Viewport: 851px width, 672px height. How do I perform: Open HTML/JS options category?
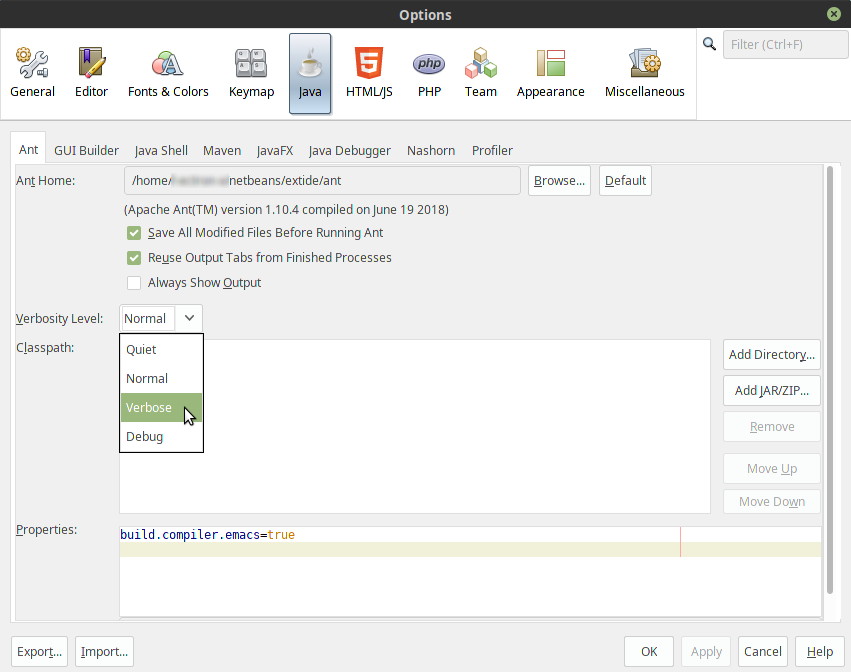(x=369, y=73)
